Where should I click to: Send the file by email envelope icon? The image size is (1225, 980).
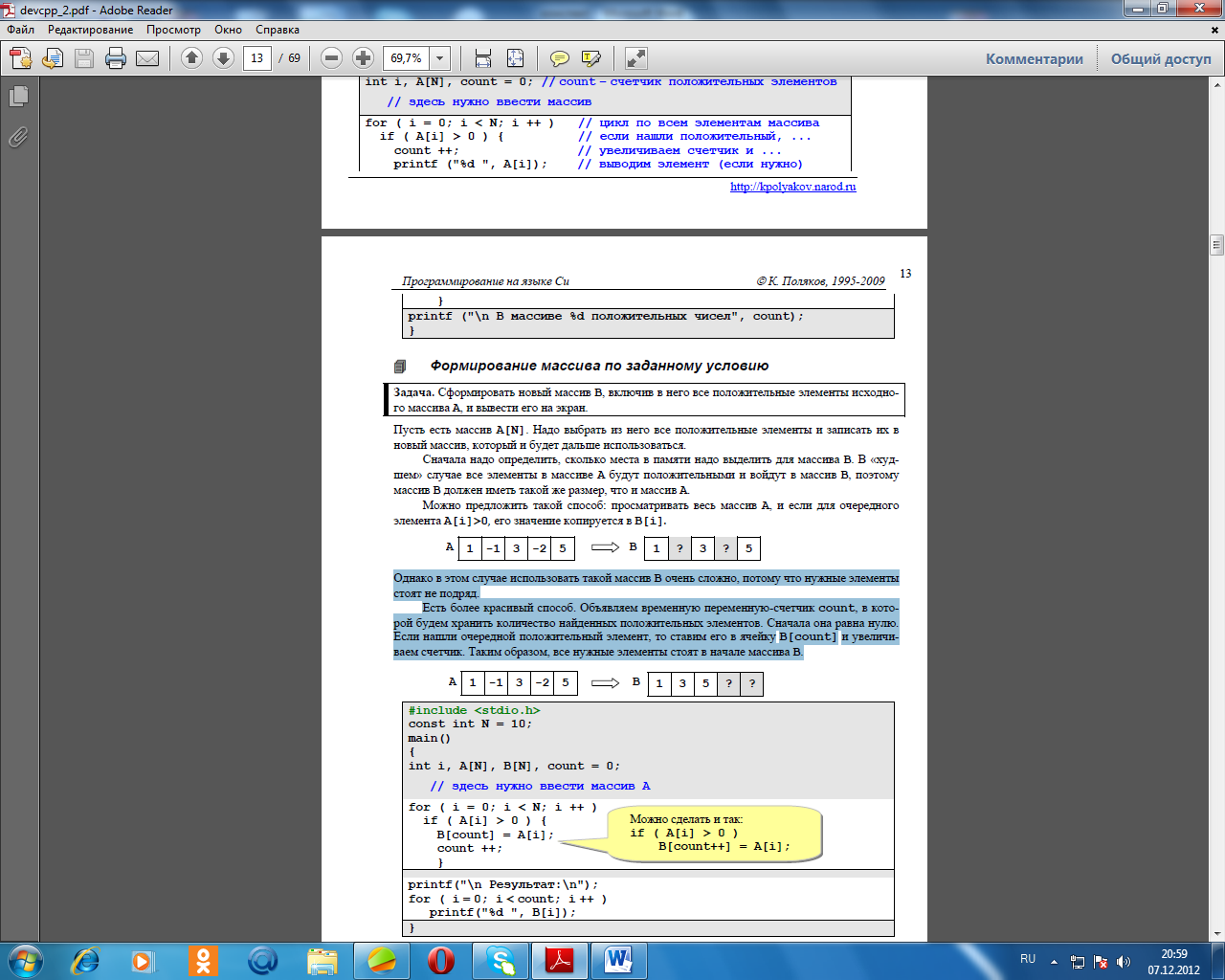point(147,58)
